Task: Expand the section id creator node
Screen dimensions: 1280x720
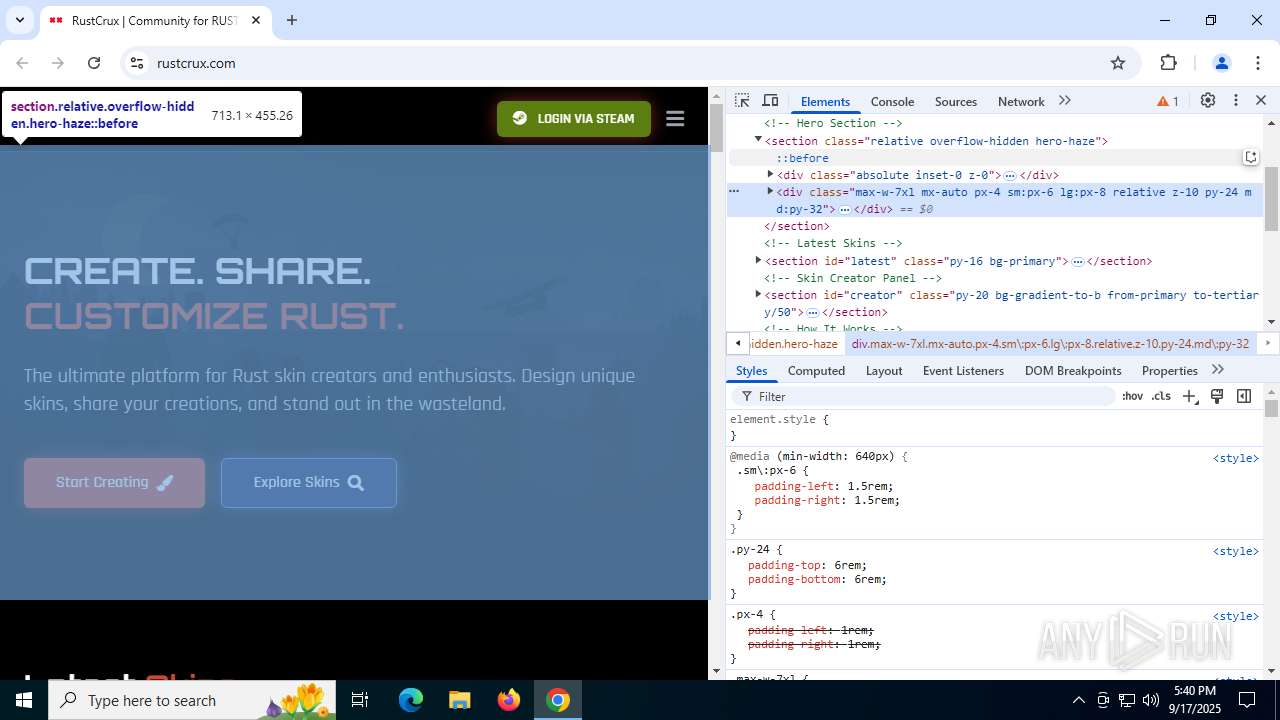Action: pos(758,294)
